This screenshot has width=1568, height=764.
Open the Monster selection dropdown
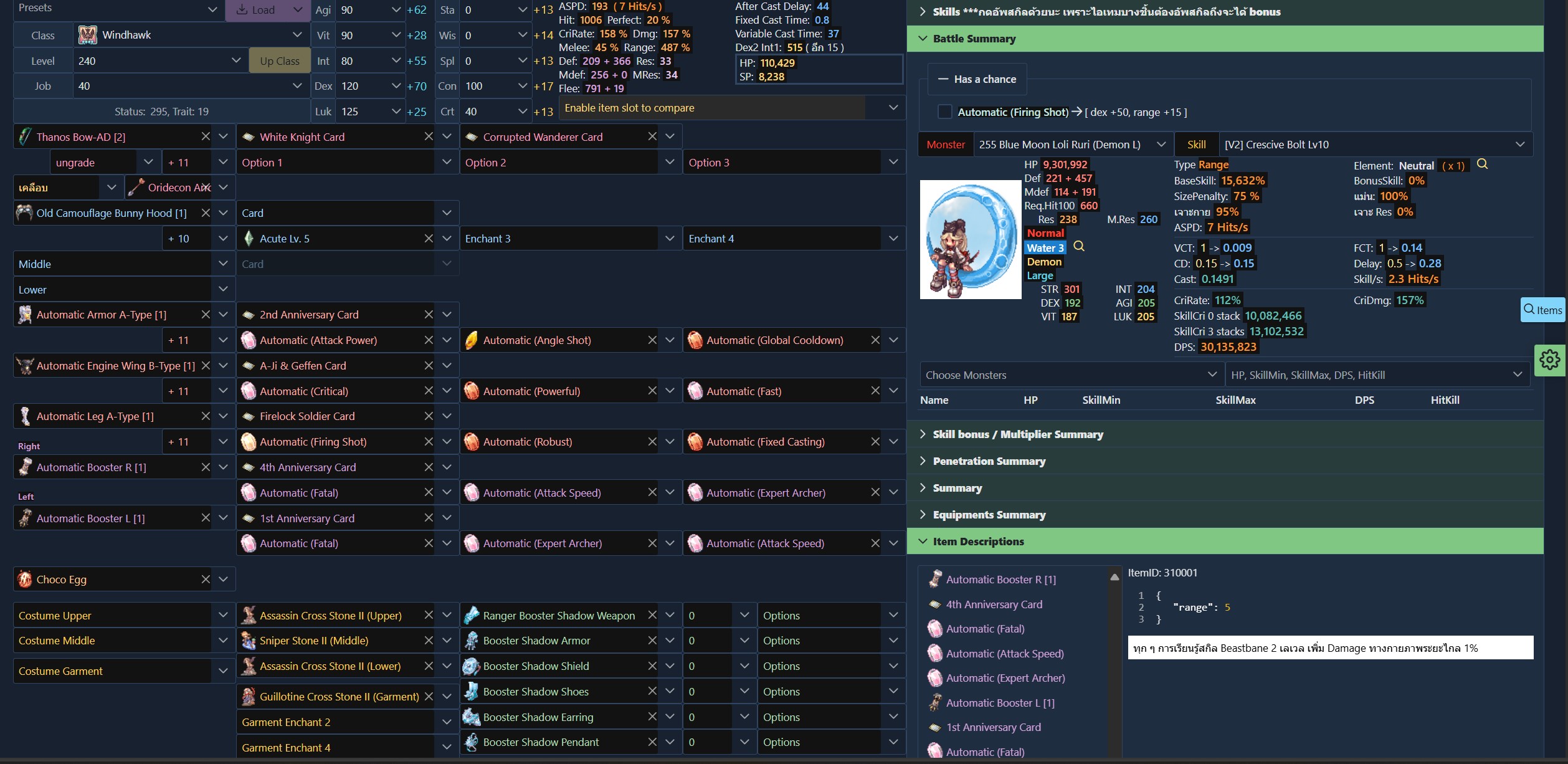tap(1071, 145)
